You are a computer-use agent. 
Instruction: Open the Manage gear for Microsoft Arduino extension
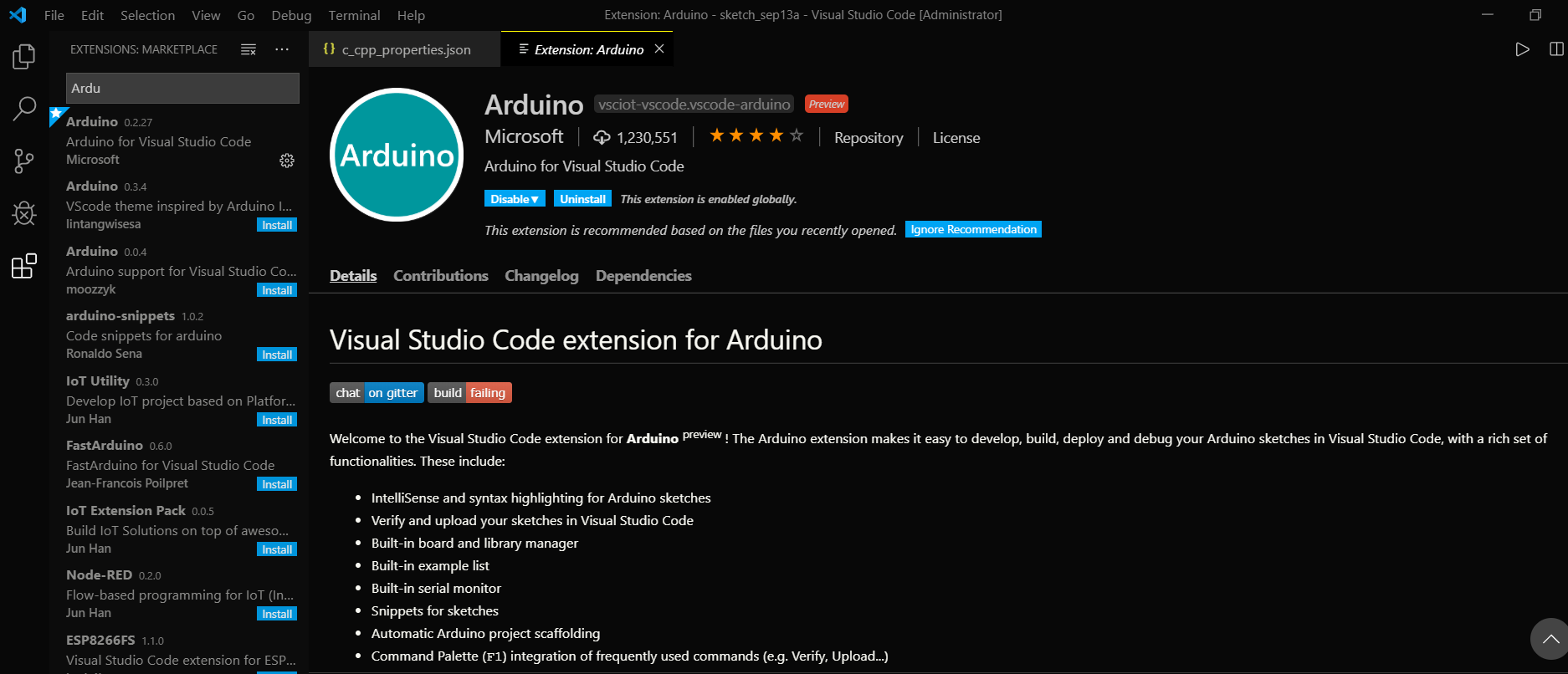[287, 161]
